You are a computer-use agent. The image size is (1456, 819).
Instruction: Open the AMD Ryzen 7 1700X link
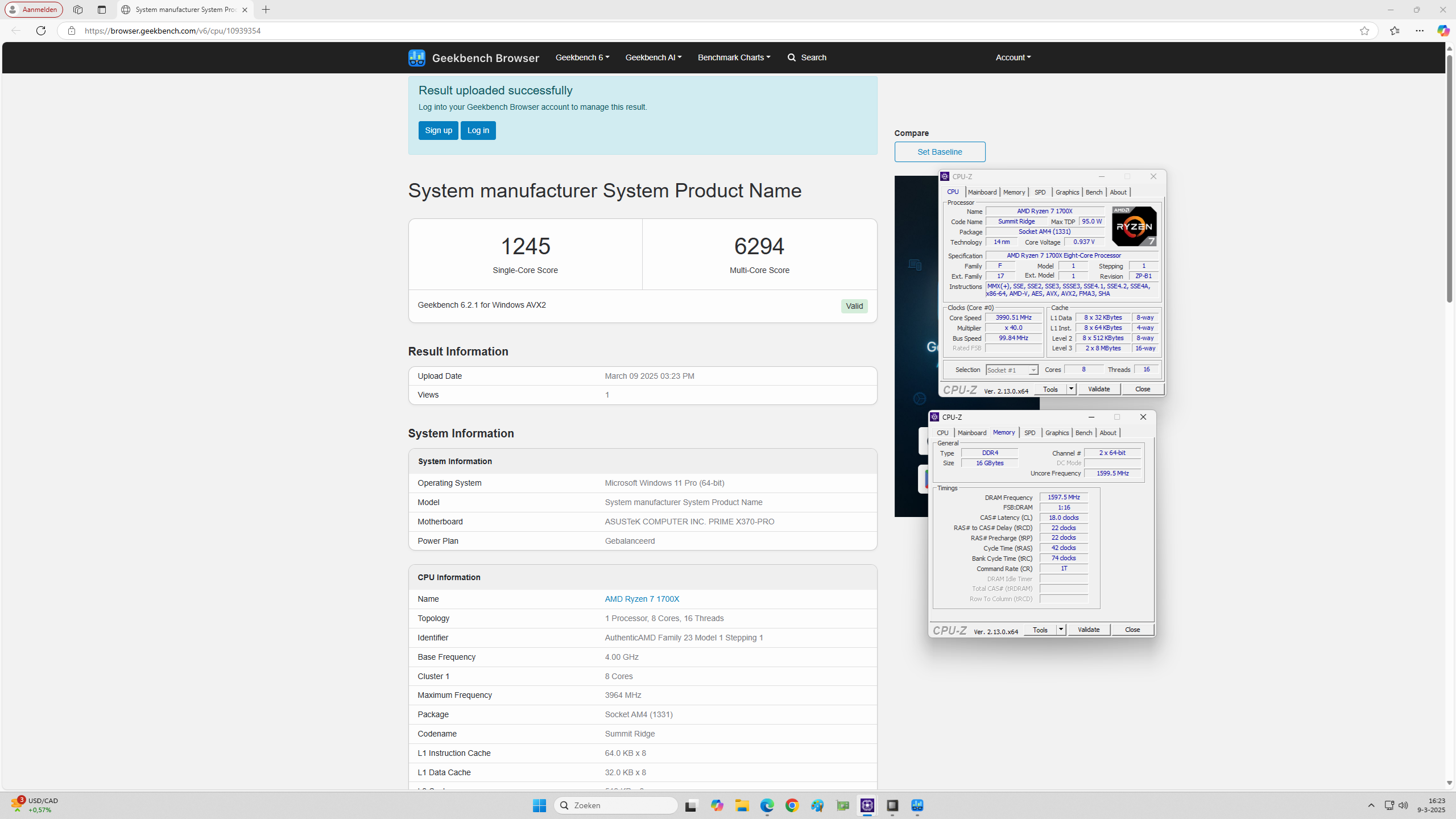[642, 599]
